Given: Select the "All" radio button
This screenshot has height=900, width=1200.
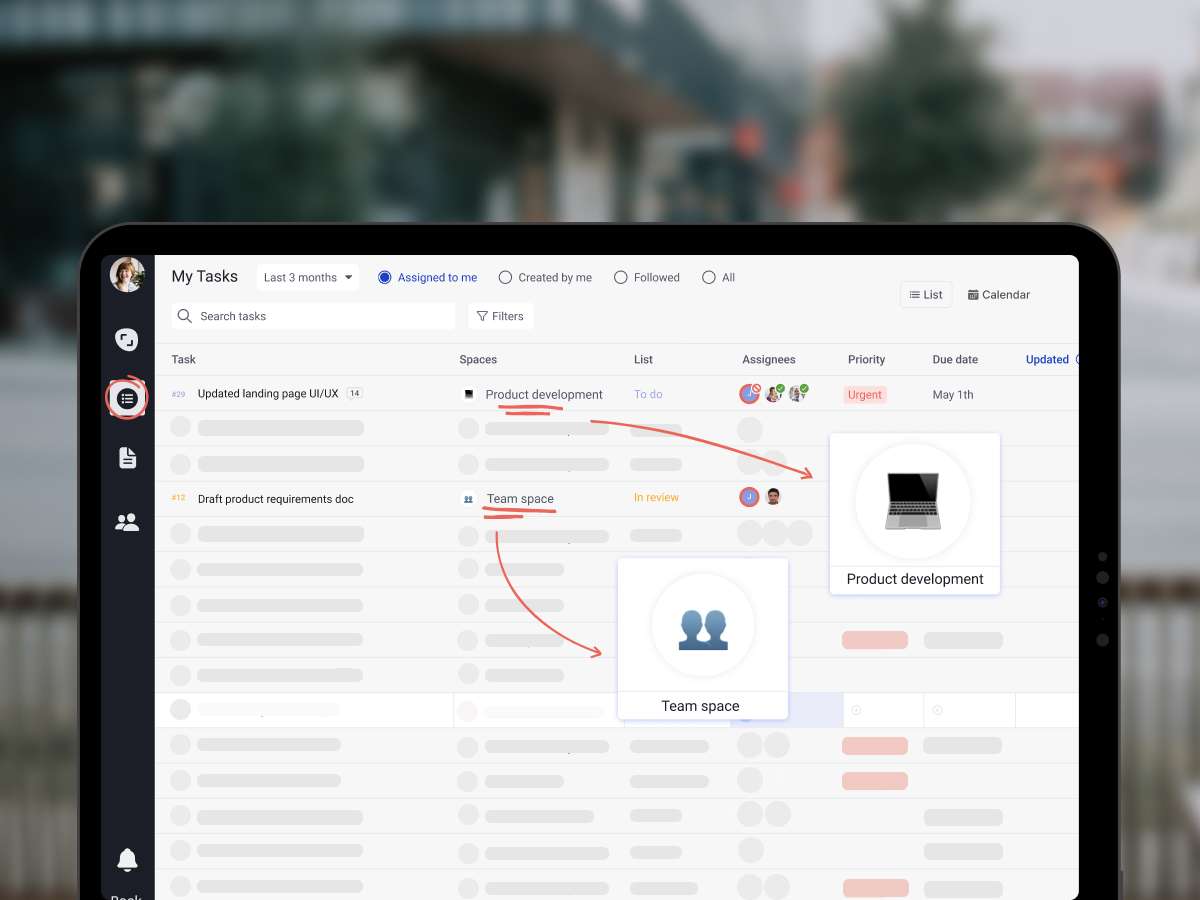Looking at the screenshot, I should (709, 278).
